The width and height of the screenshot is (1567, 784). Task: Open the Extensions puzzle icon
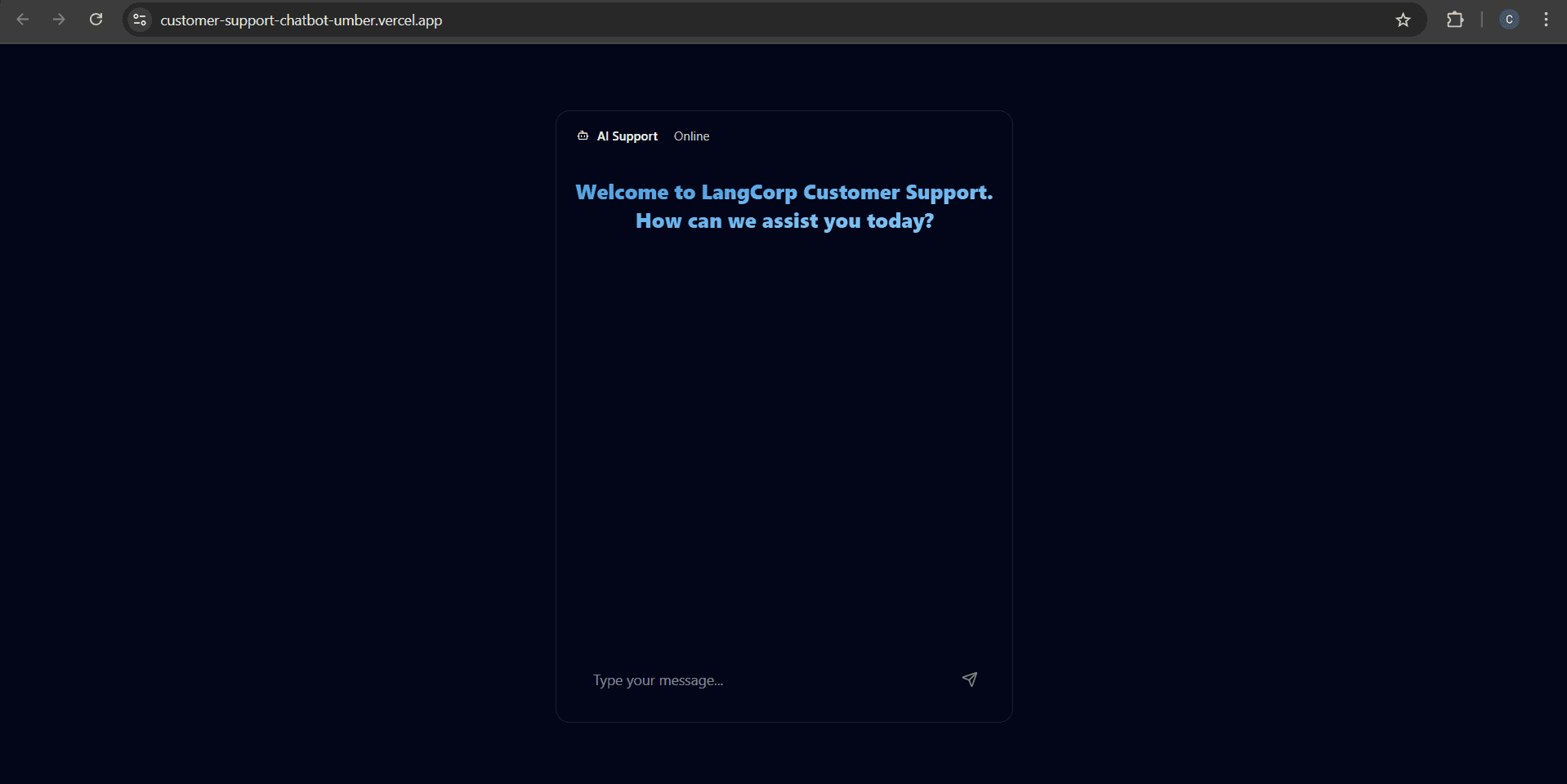pos(1454,20)
